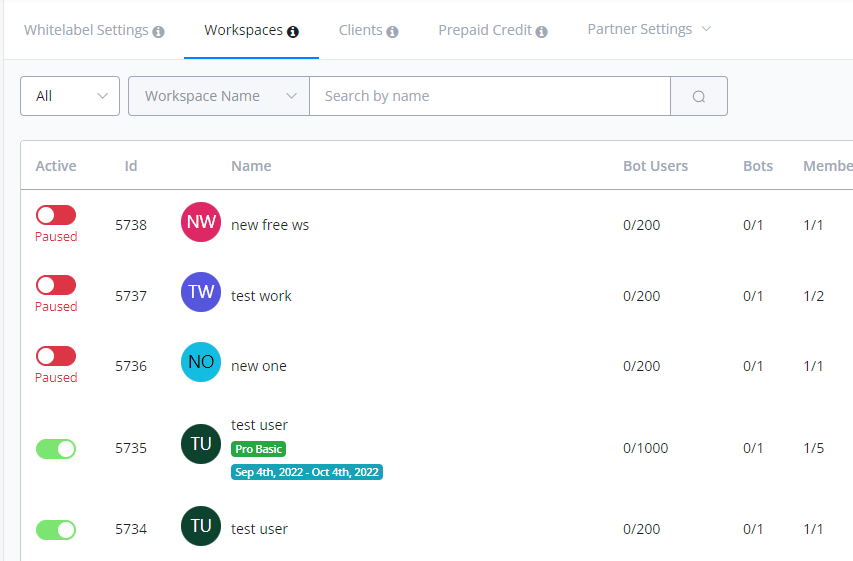Disable the active toggle for workspace 5735

click(56, 449)
